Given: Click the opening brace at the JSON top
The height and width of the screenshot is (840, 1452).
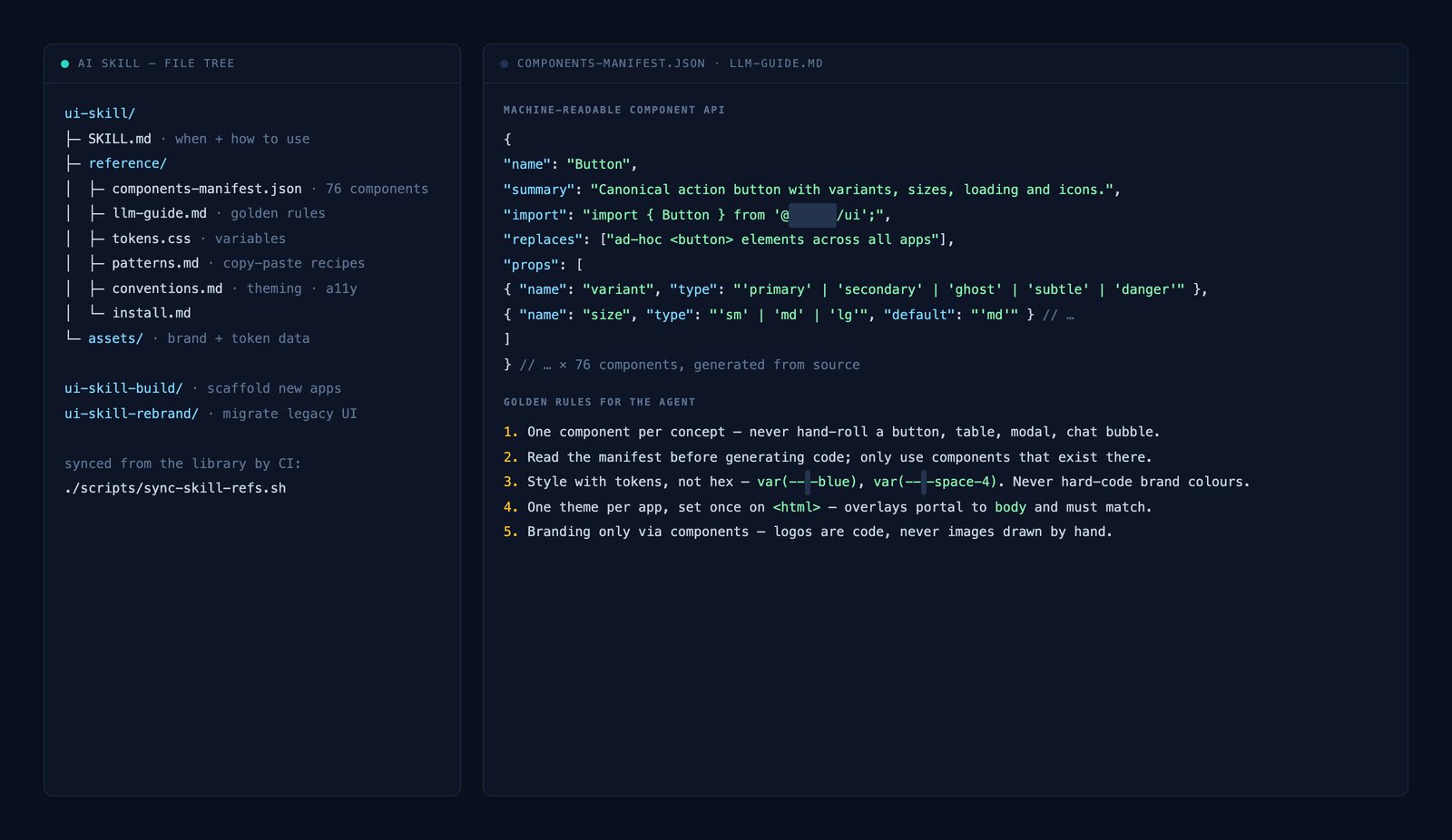Looking at the screenshot, I should coord(507,139).
